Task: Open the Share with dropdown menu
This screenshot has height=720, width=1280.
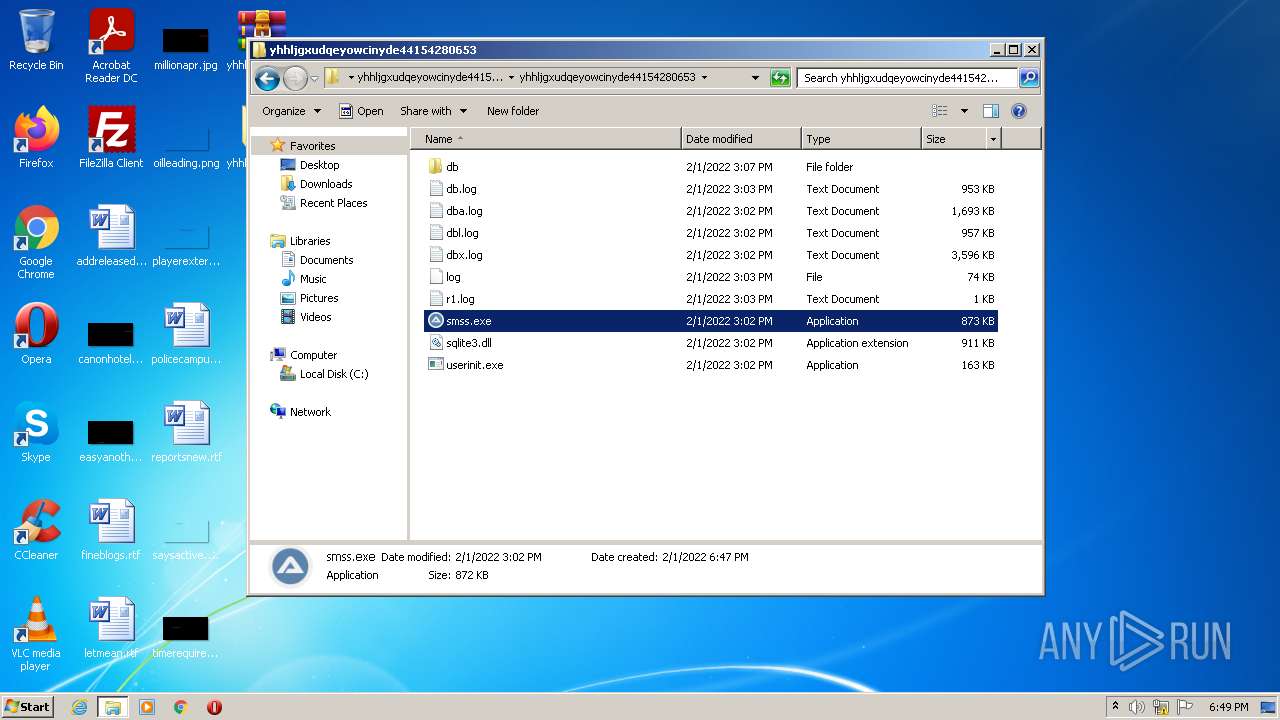Action: click(433, 111)
